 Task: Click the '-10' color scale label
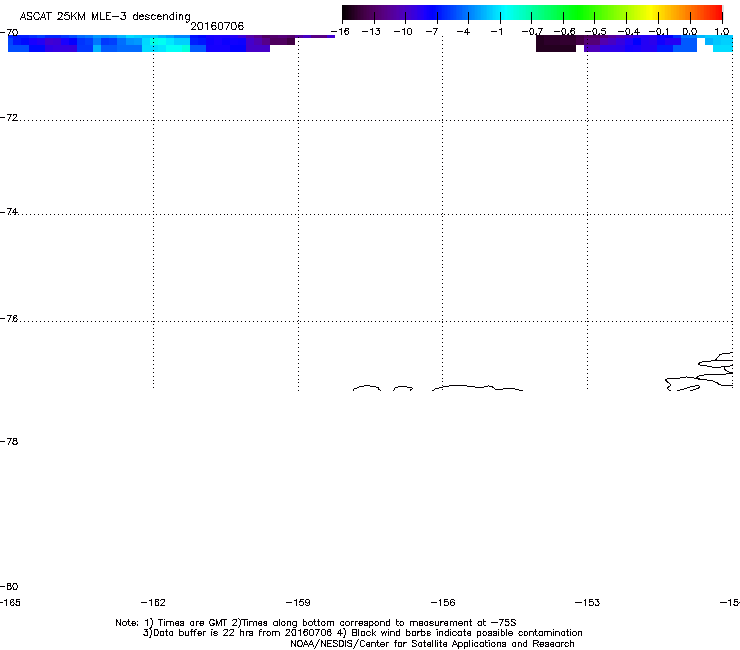[403, 32]
